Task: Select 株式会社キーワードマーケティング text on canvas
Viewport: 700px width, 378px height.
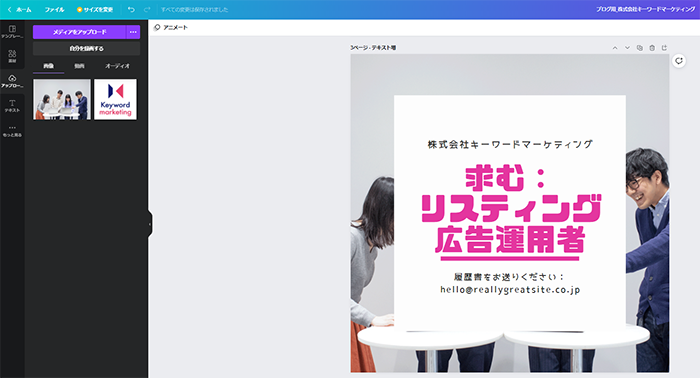Action: [510, 144]
